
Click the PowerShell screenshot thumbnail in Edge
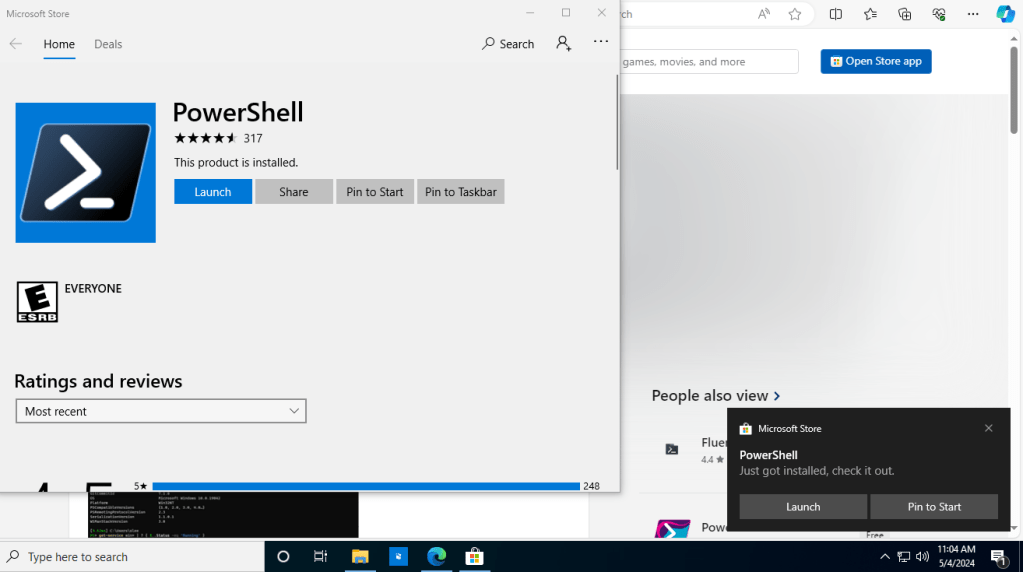pyautogui.click(x=223, y=515)
